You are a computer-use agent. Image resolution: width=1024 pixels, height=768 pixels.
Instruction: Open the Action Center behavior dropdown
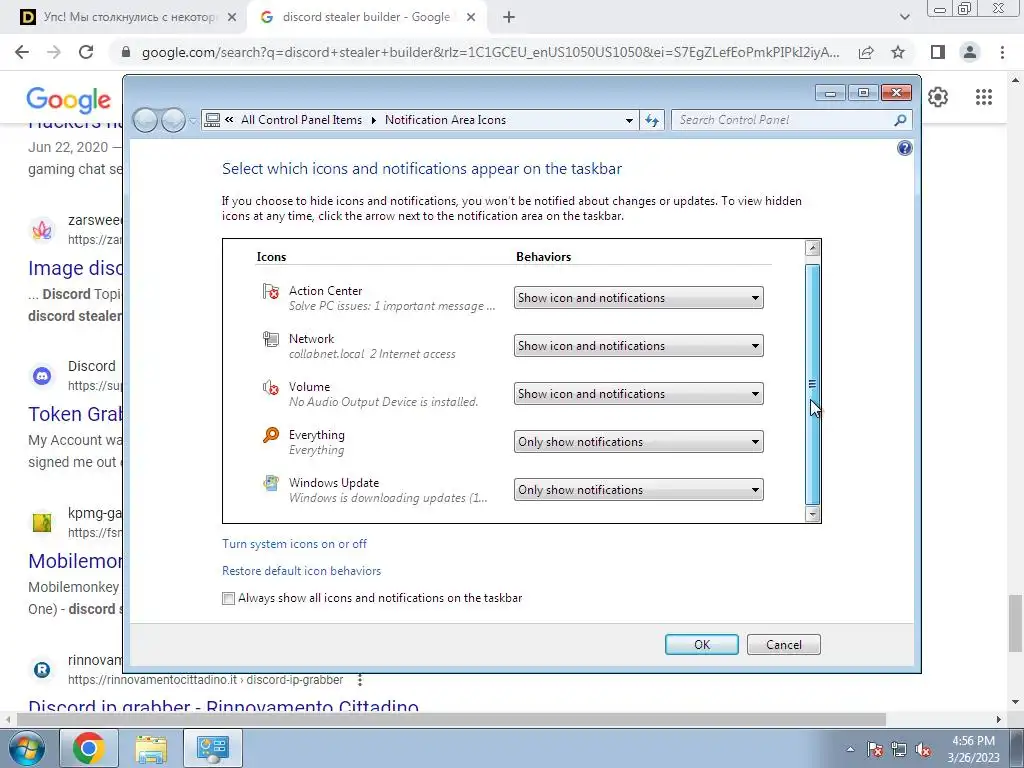coord(638,298)
